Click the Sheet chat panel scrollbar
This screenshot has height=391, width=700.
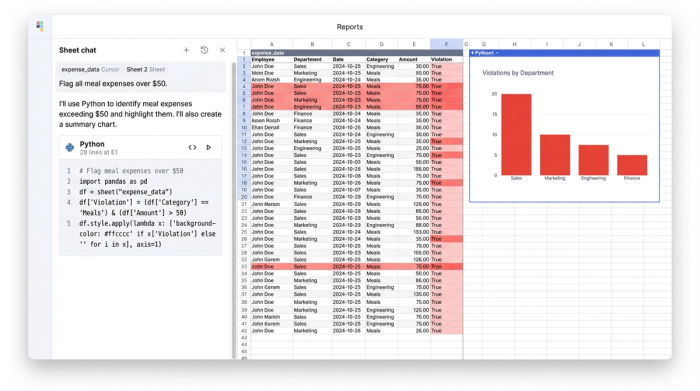point(233,210)
